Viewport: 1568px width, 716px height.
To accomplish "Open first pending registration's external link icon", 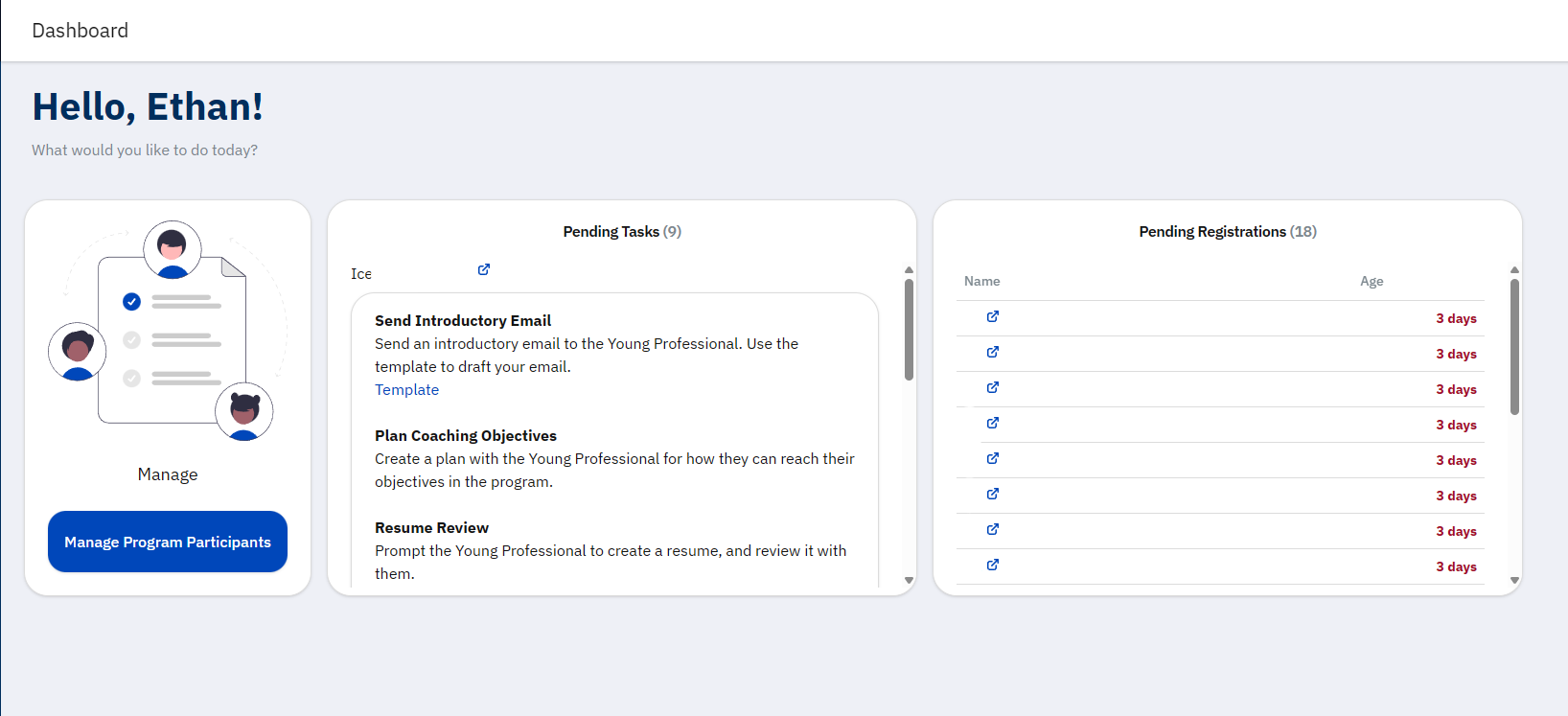I will [x=993, y=316].
